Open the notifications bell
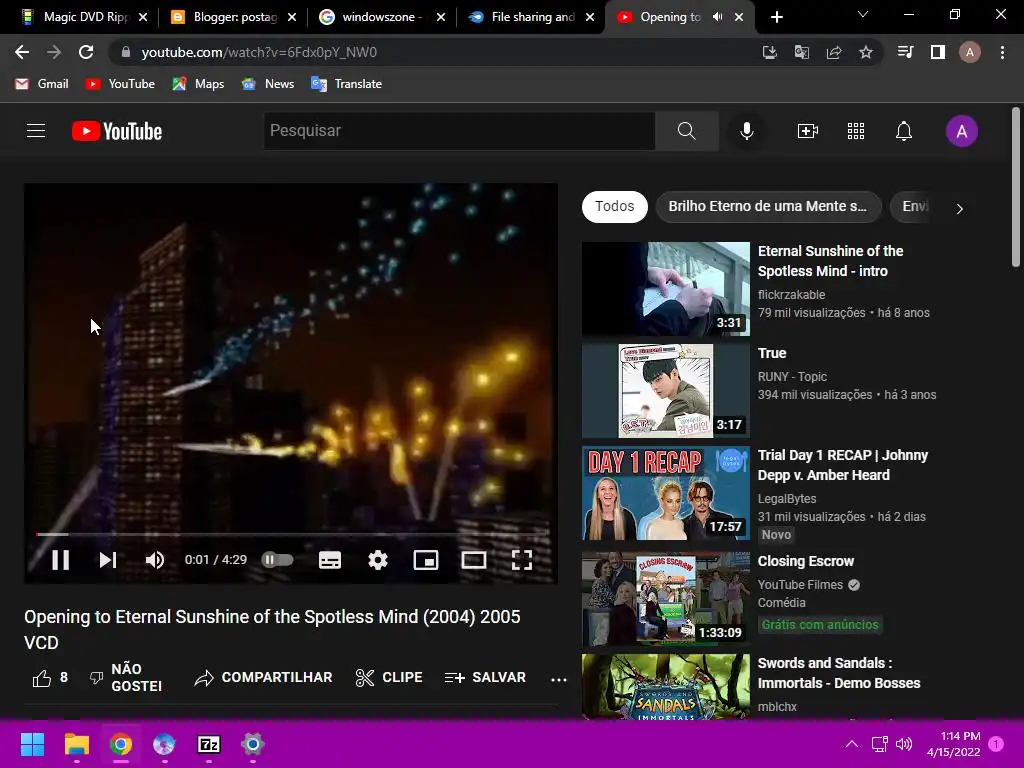The width and height of the screenshot is (1024, 768). 904,131
